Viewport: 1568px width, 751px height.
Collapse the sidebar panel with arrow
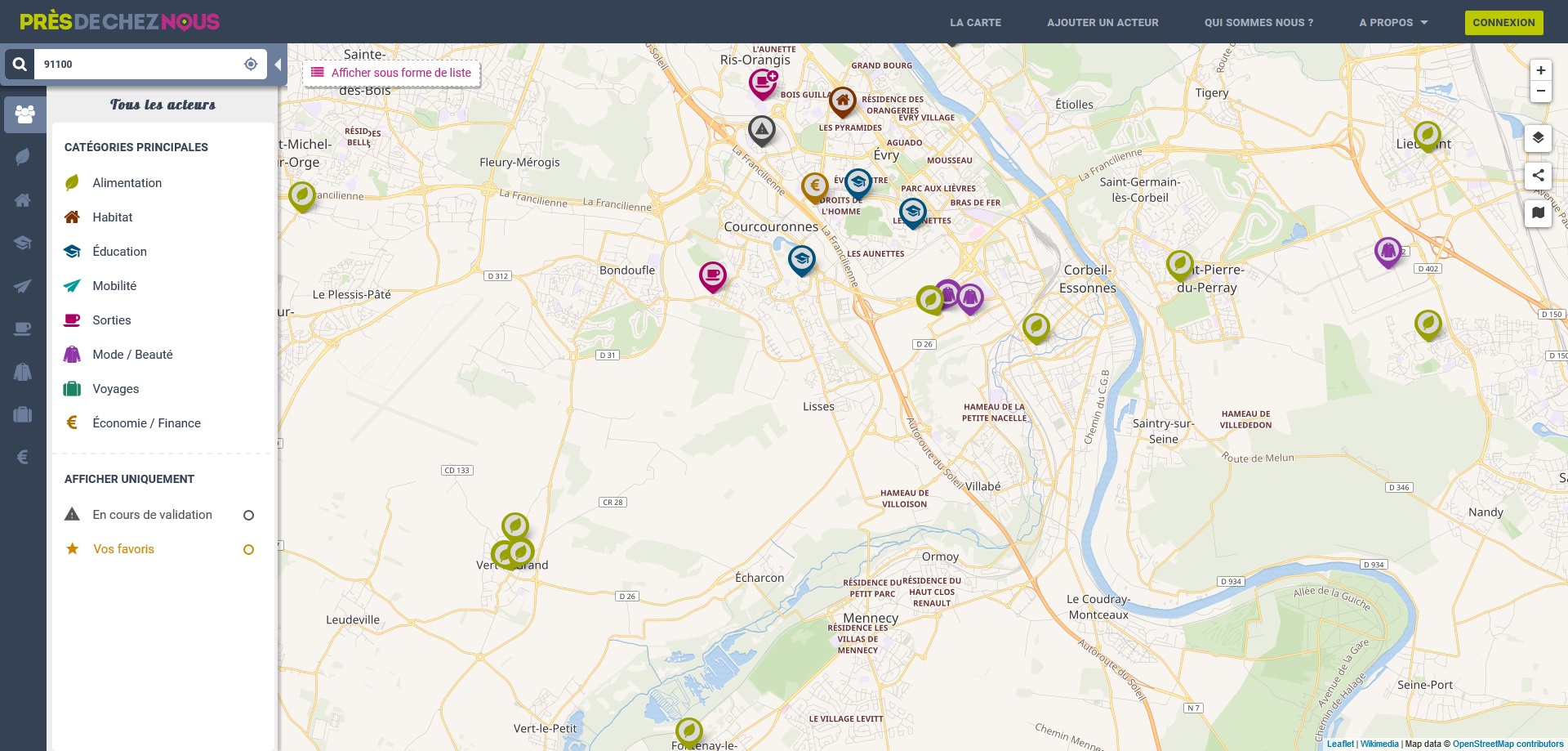pos(278,65)
